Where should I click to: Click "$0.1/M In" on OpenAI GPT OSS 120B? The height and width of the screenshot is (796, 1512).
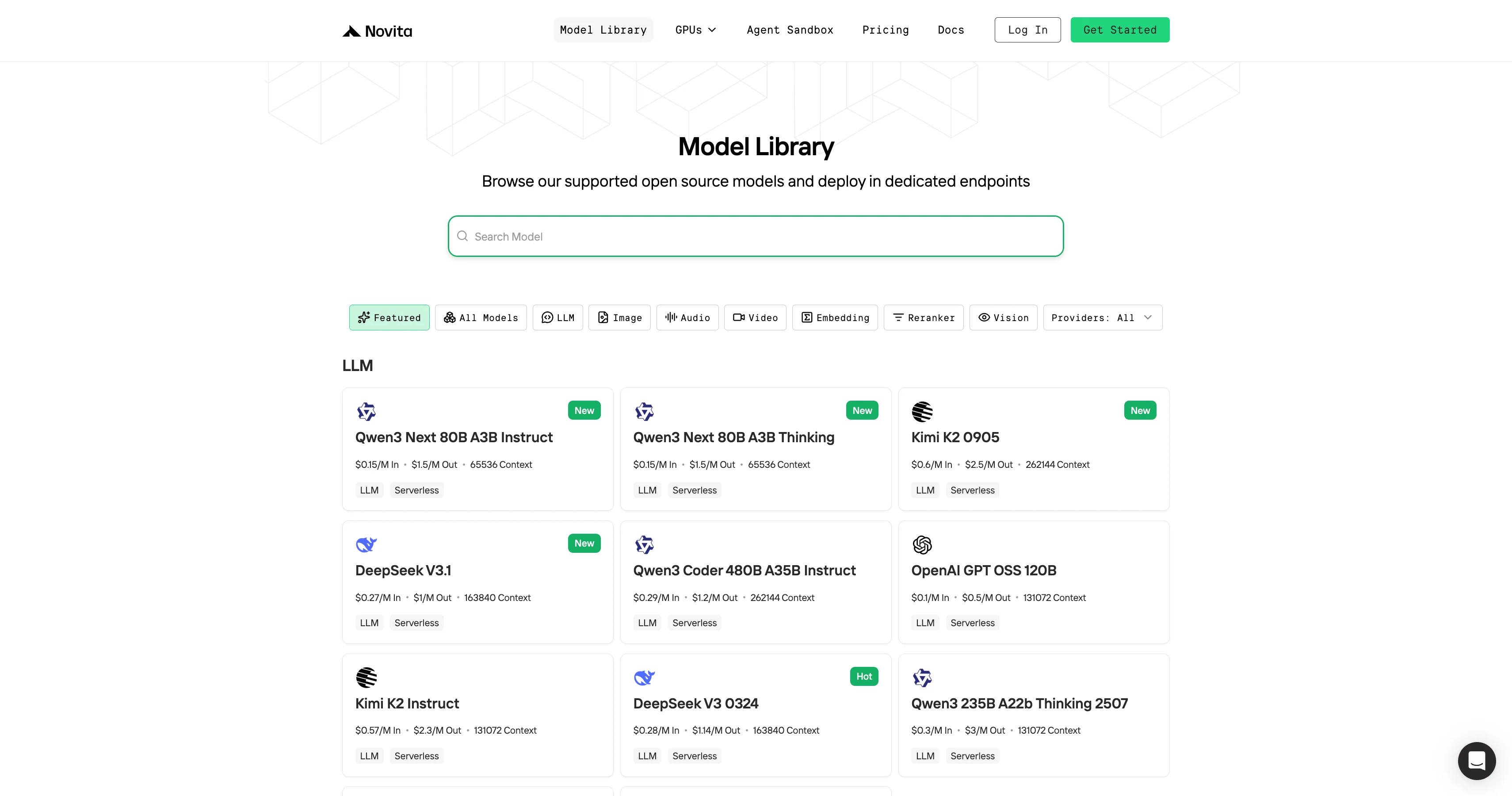tap(930, 597)
